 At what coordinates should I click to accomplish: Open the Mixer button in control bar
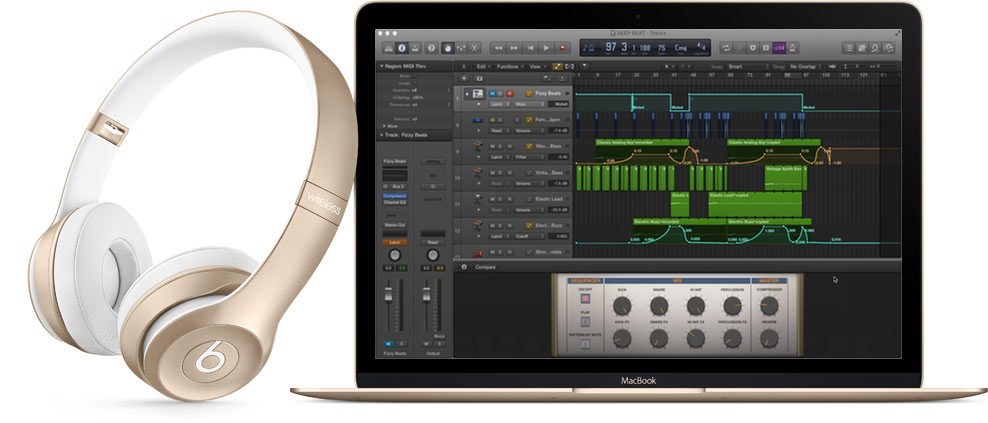click(461, 47)
